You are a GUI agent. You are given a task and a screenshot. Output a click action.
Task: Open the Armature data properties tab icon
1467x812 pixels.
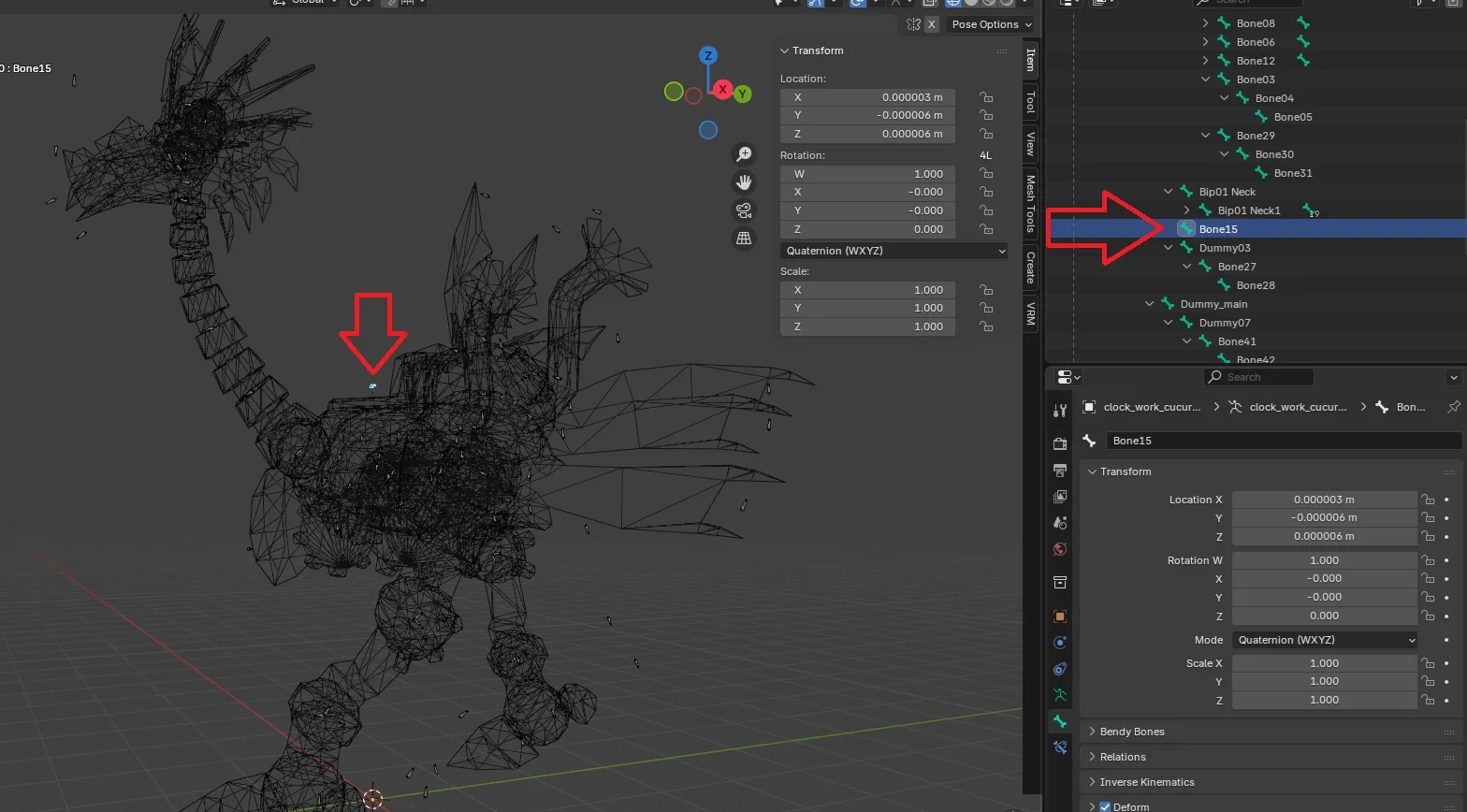coord(1060,695)
